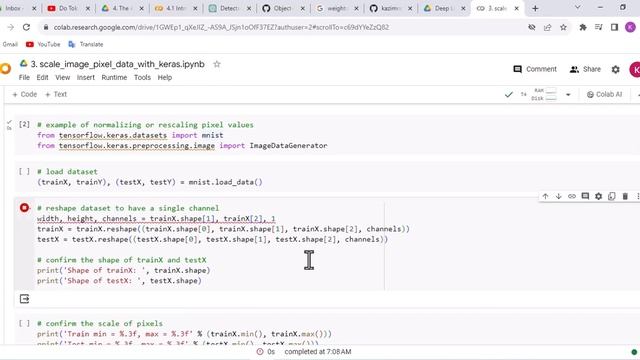640x360 pixels.
Task: Open the YouTube bookmark
Action: [43, 44]
